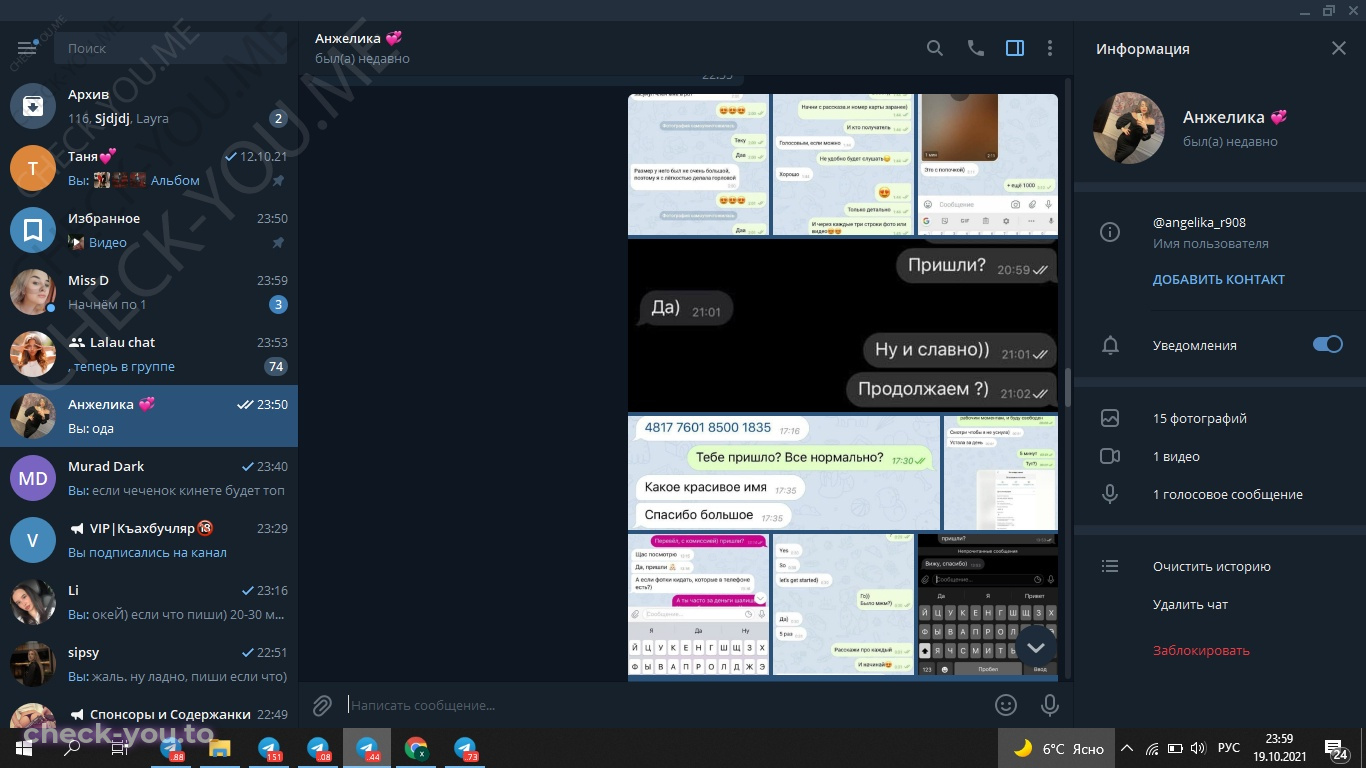Image resolution: width=1366 pixels, height=768 pixels.
Task: Click Очистить историю
Action: (x=1212, y=566)
